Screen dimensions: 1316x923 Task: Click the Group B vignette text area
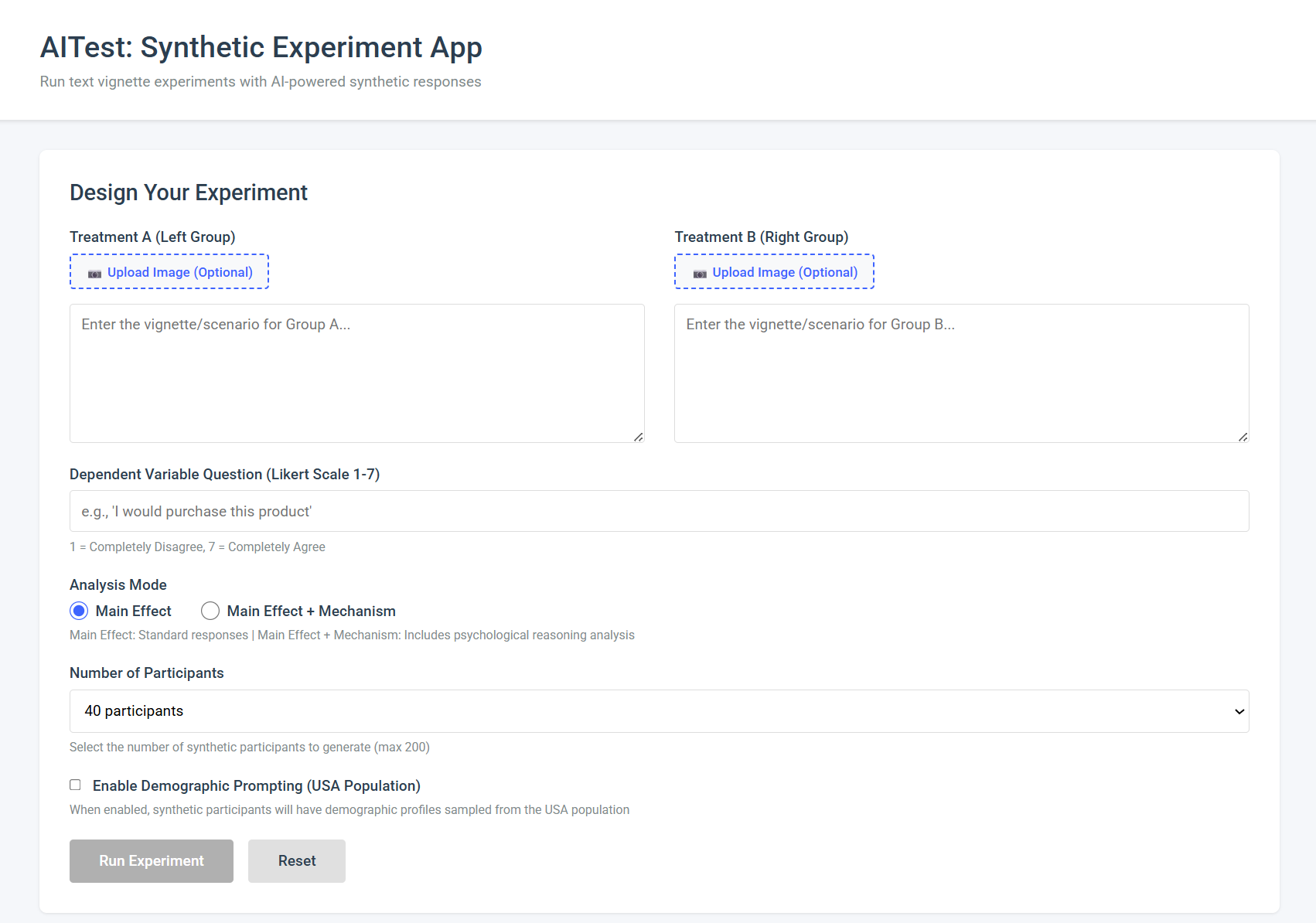pyautogui.click(x=961, y=373)
